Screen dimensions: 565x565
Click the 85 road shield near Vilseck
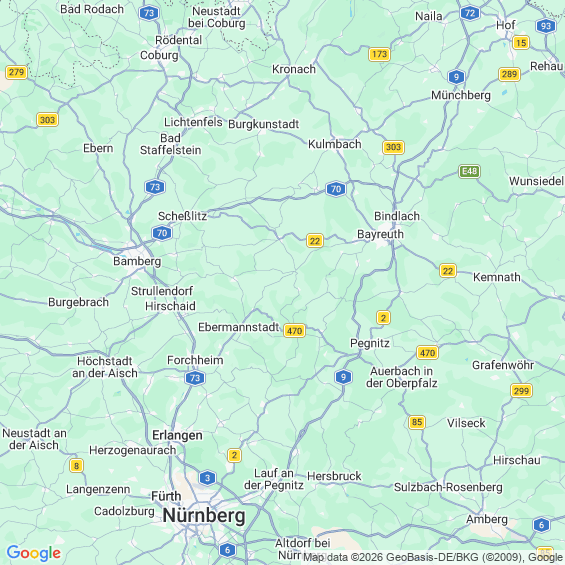(417, 422)
